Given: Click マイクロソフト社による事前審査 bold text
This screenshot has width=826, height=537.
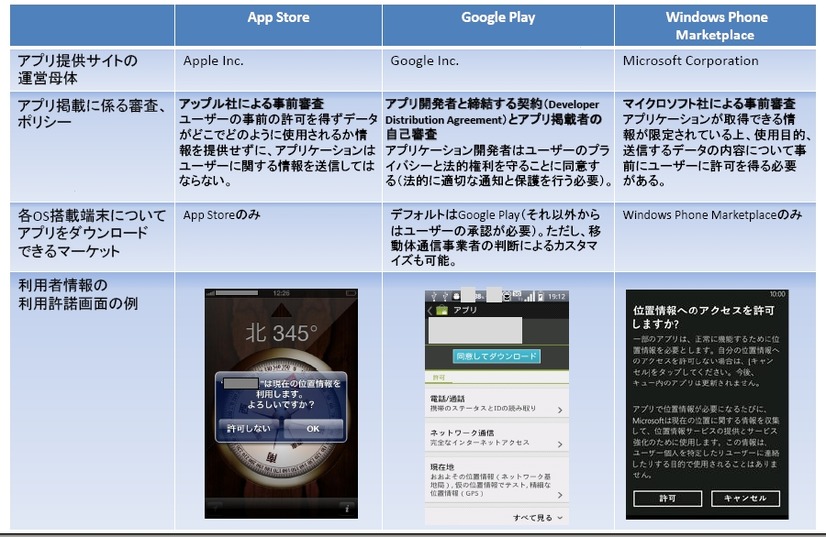Looking at the screenshot, I should pyautogui.click(x=709, y=103).
